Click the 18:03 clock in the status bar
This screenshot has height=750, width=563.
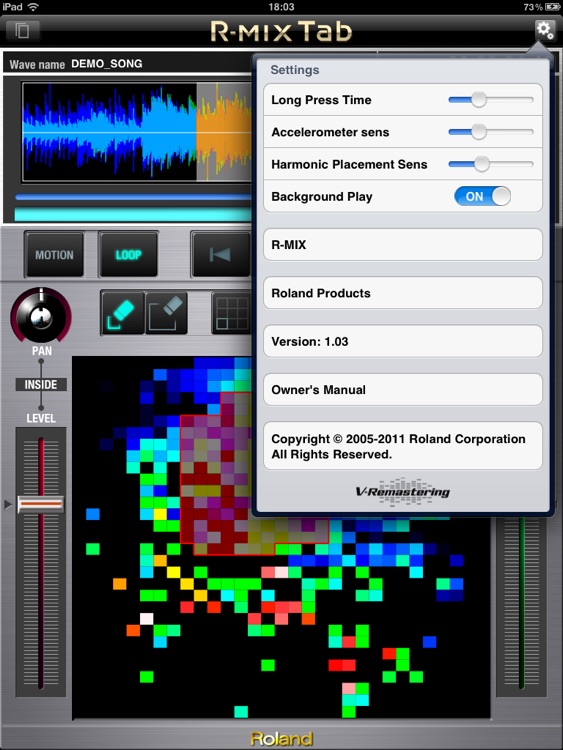[x=281, y=7]
